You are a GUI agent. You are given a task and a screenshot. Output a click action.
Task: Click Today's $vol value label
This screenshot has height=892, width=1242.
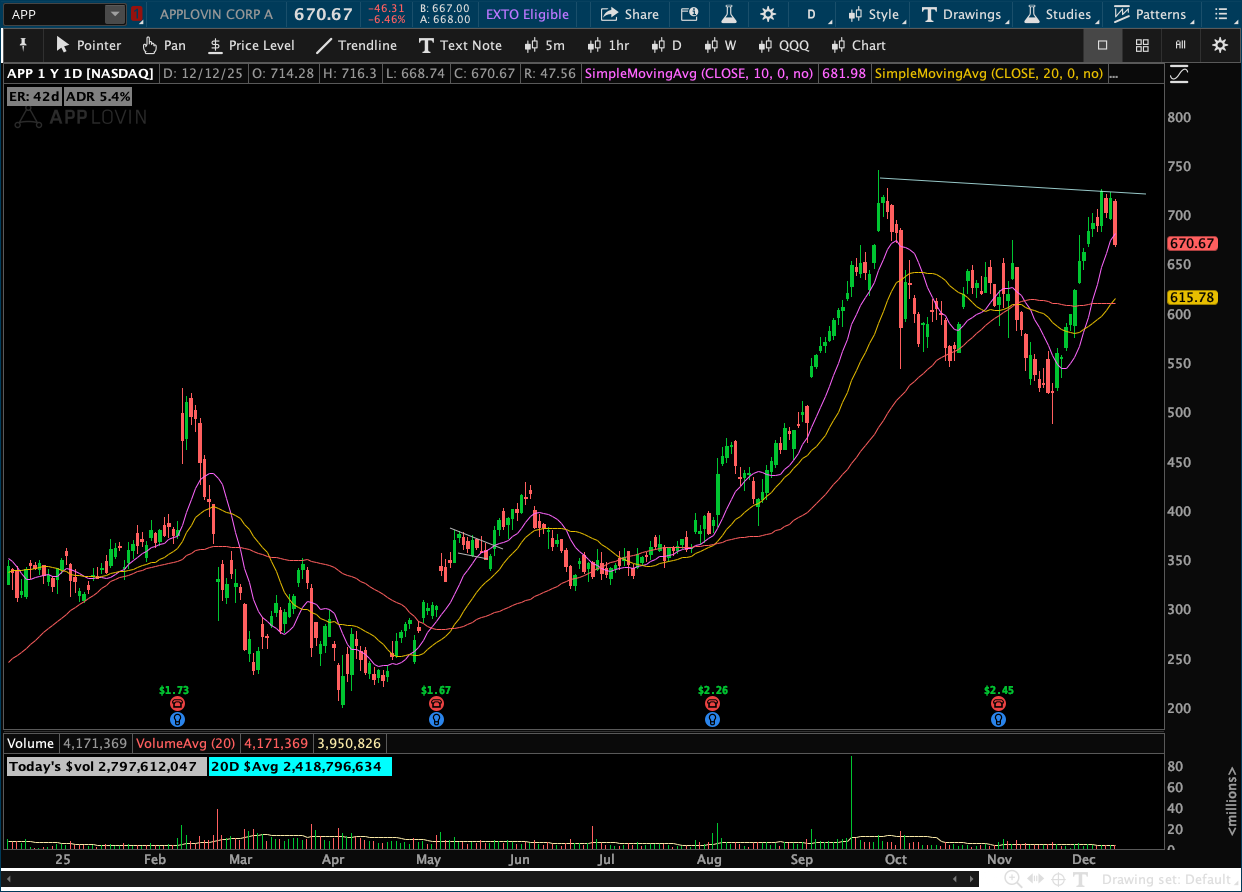tap(105, 767)
